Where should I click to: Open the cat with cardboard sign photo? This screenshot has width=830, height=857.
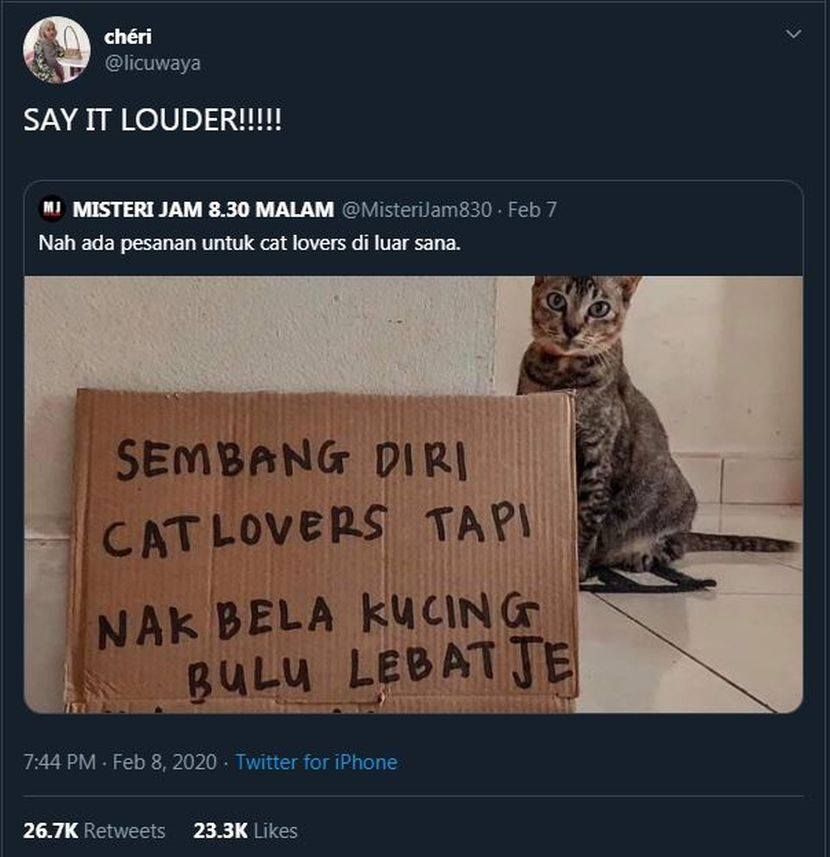[x=414, y=494]
